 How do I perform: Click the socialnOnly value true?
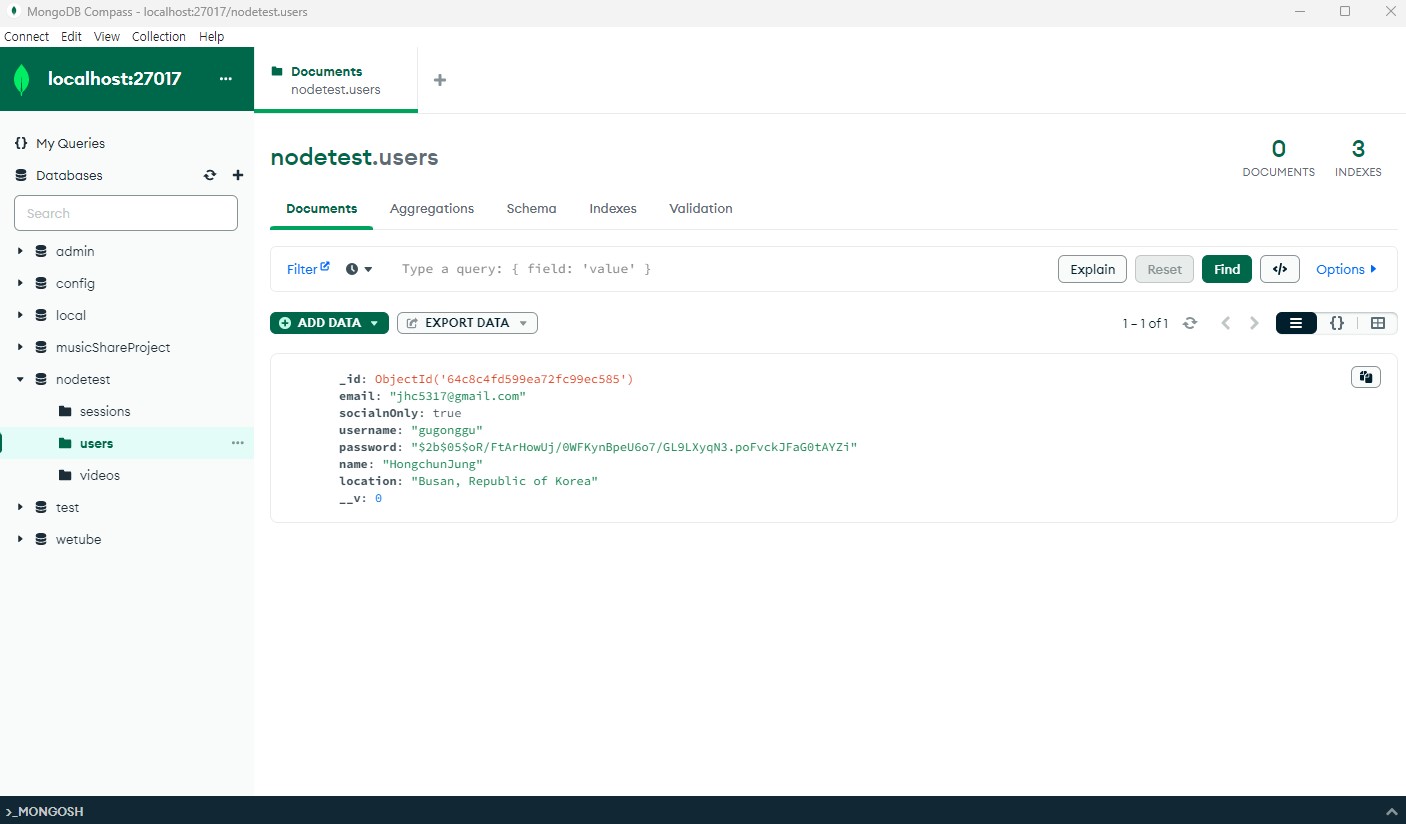pos(447,413)
